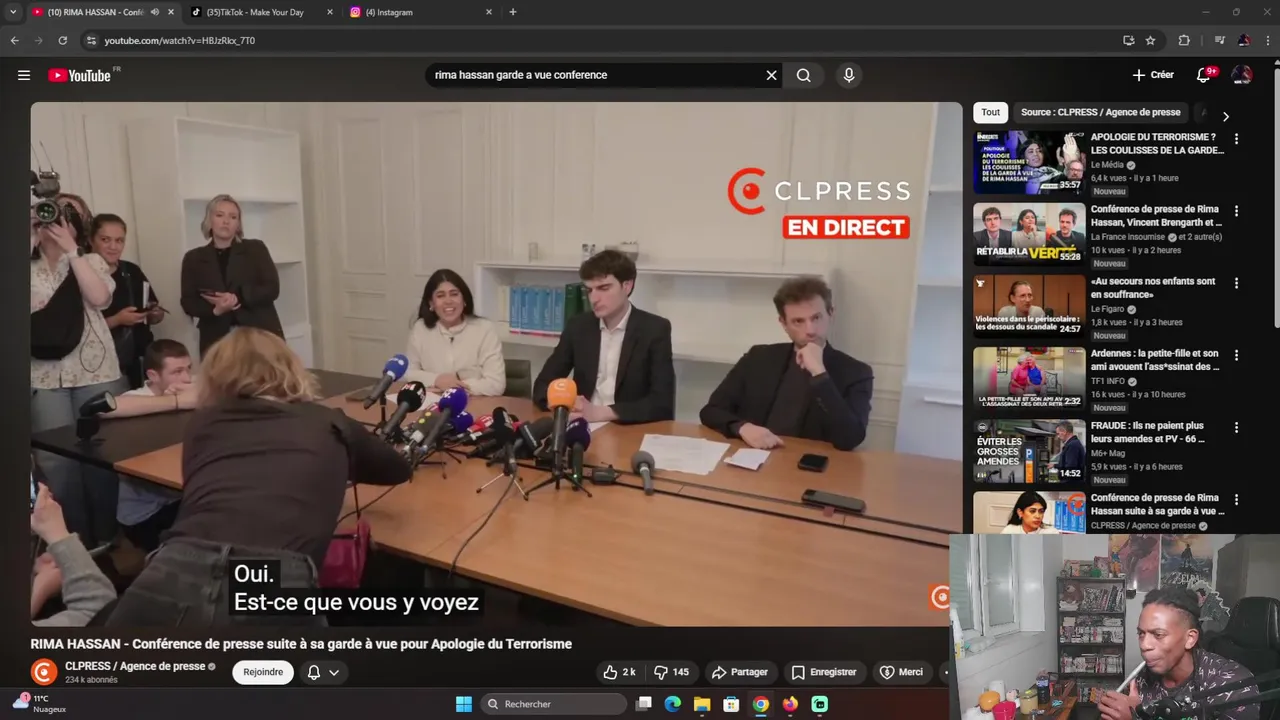This screenshot has width=1280, height=720.
Task: Go back with browser back arrow
Action: [14, 40]
